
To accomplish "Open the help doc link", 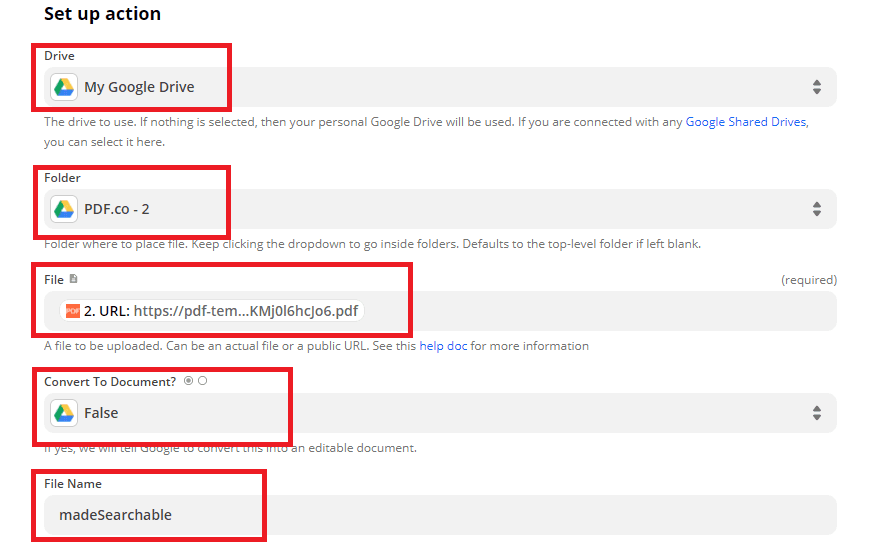I will pyautogui.click(x=444, y=346).
